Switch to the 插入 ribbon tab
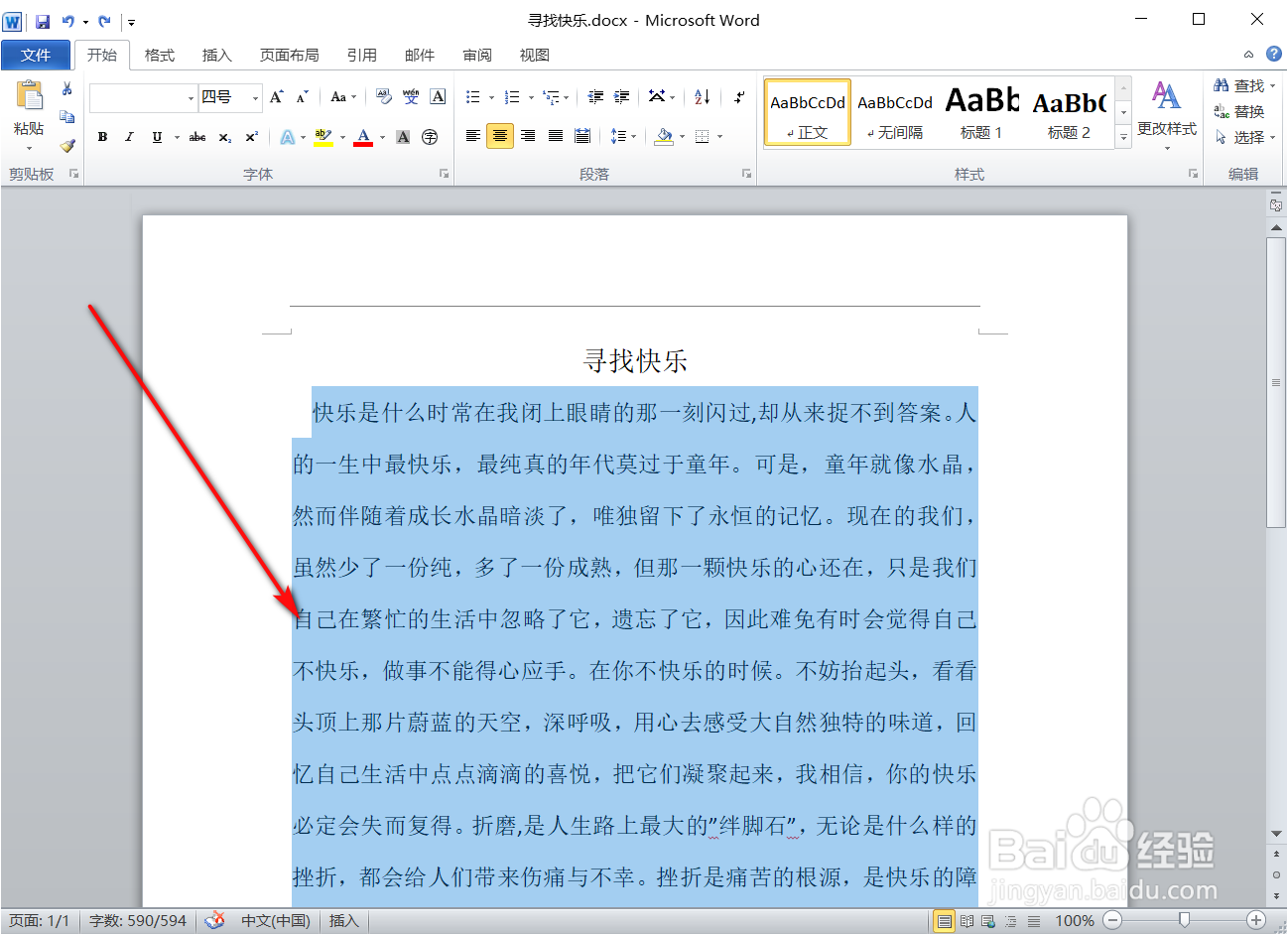The image size is (1288, 935). [216, 55]
